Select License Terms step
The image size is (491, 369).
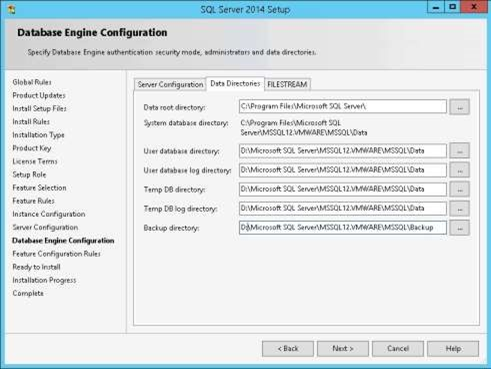(35, 161)
